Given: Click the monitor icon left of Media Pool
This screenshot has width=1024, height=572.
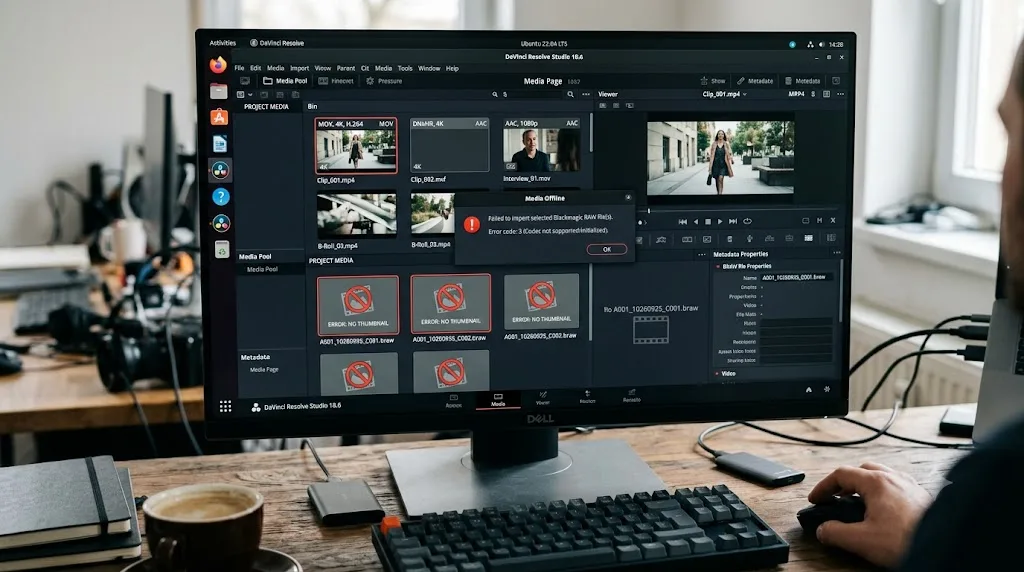Looking at the screenshot, I should coord(245,81).
